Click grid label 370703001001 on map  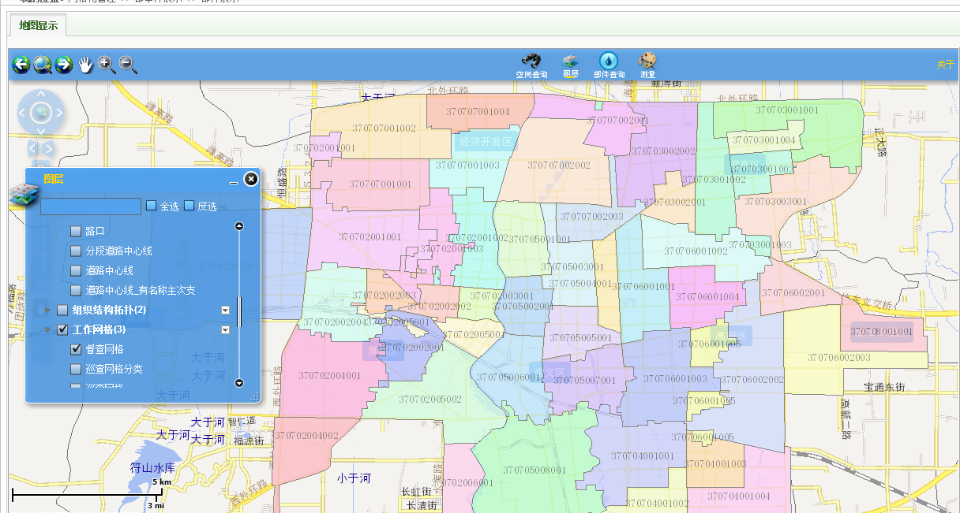[786, 110]
